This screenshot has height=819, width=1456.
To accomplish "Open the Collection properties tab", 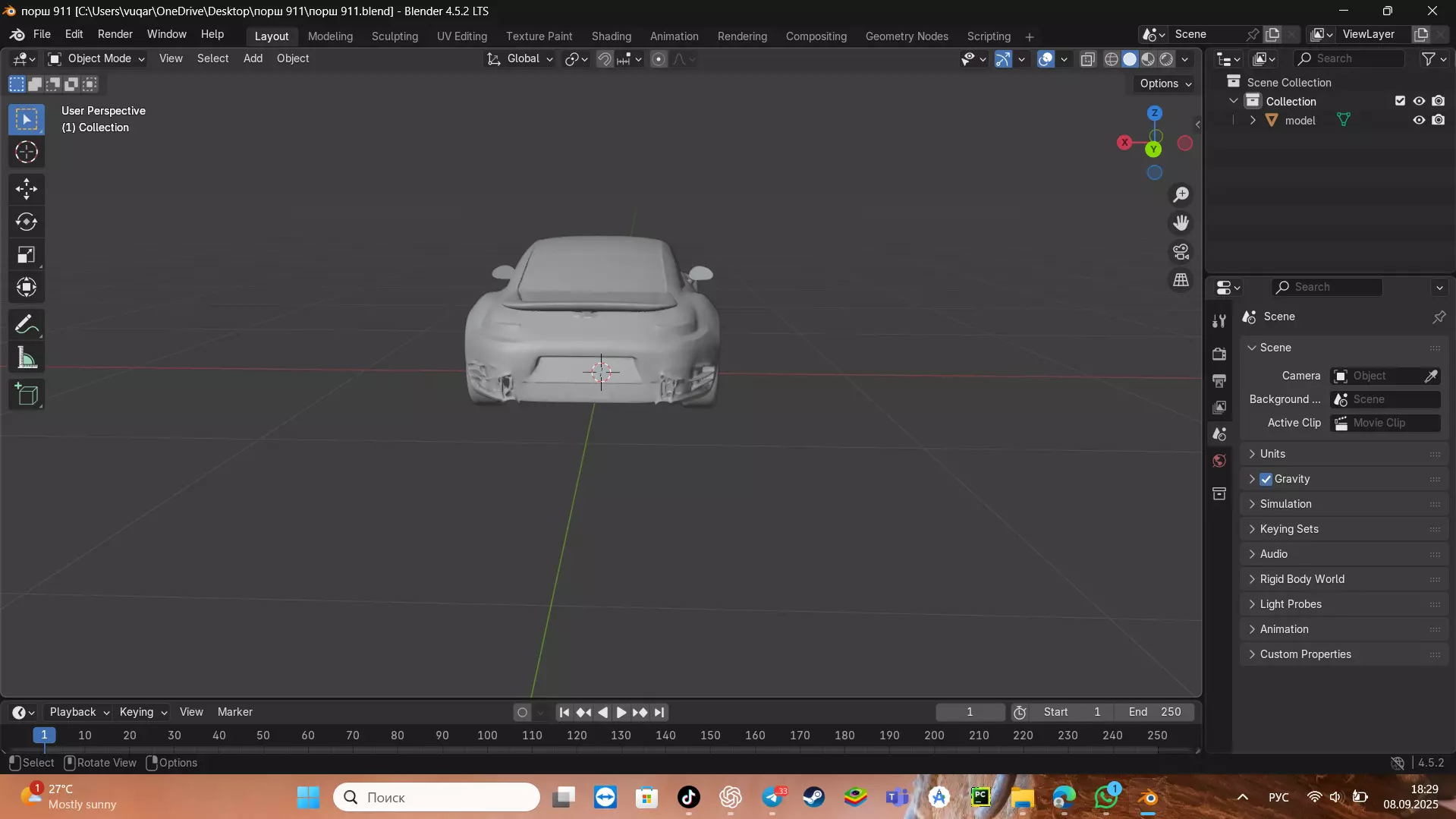I will click(1219, 494).
